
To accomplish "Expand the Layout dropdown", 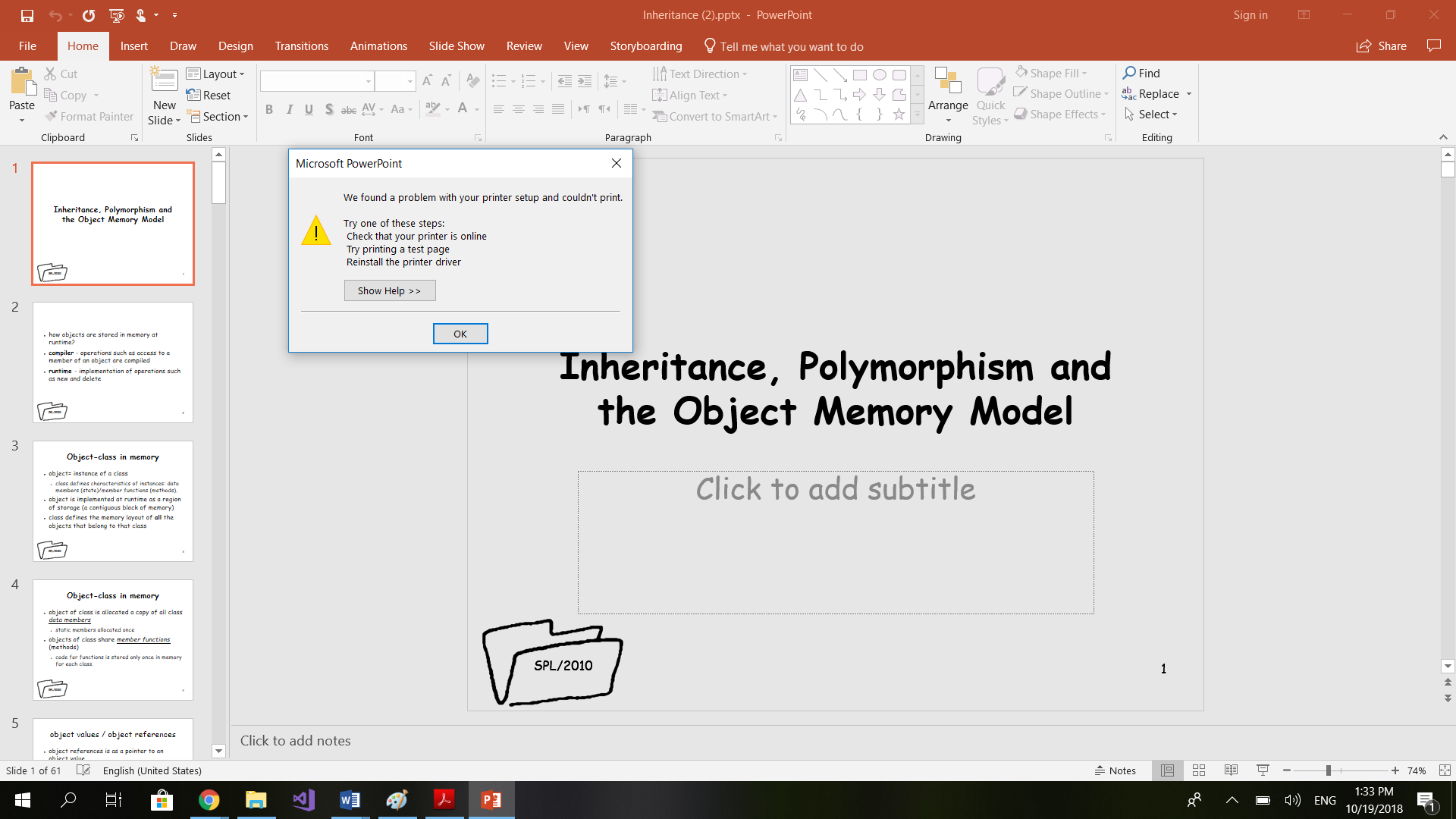I will (x=216, y=74).
